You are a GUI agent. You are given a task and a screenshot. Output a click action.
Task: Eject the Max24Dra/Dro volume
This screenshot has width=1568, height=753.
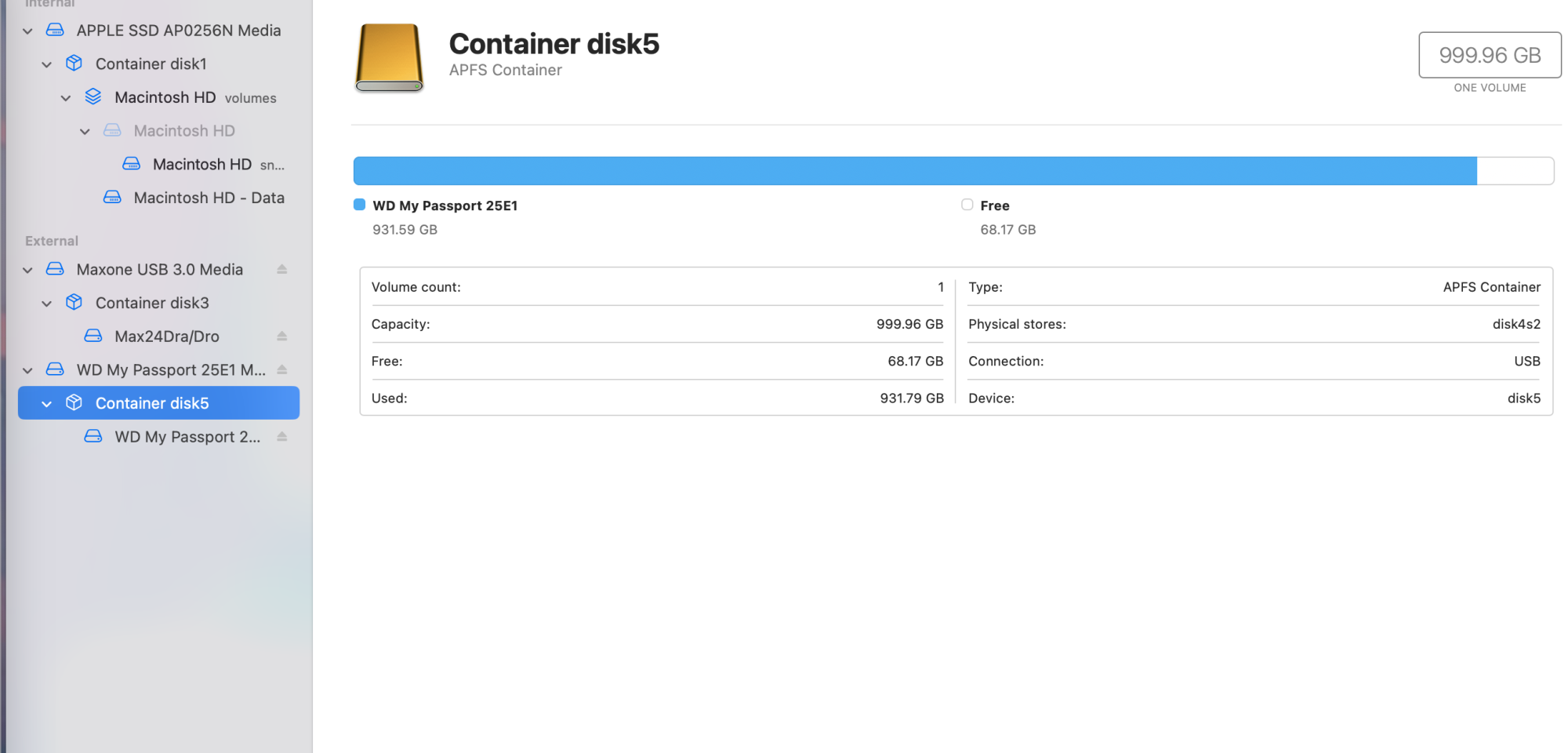point(282,336)
